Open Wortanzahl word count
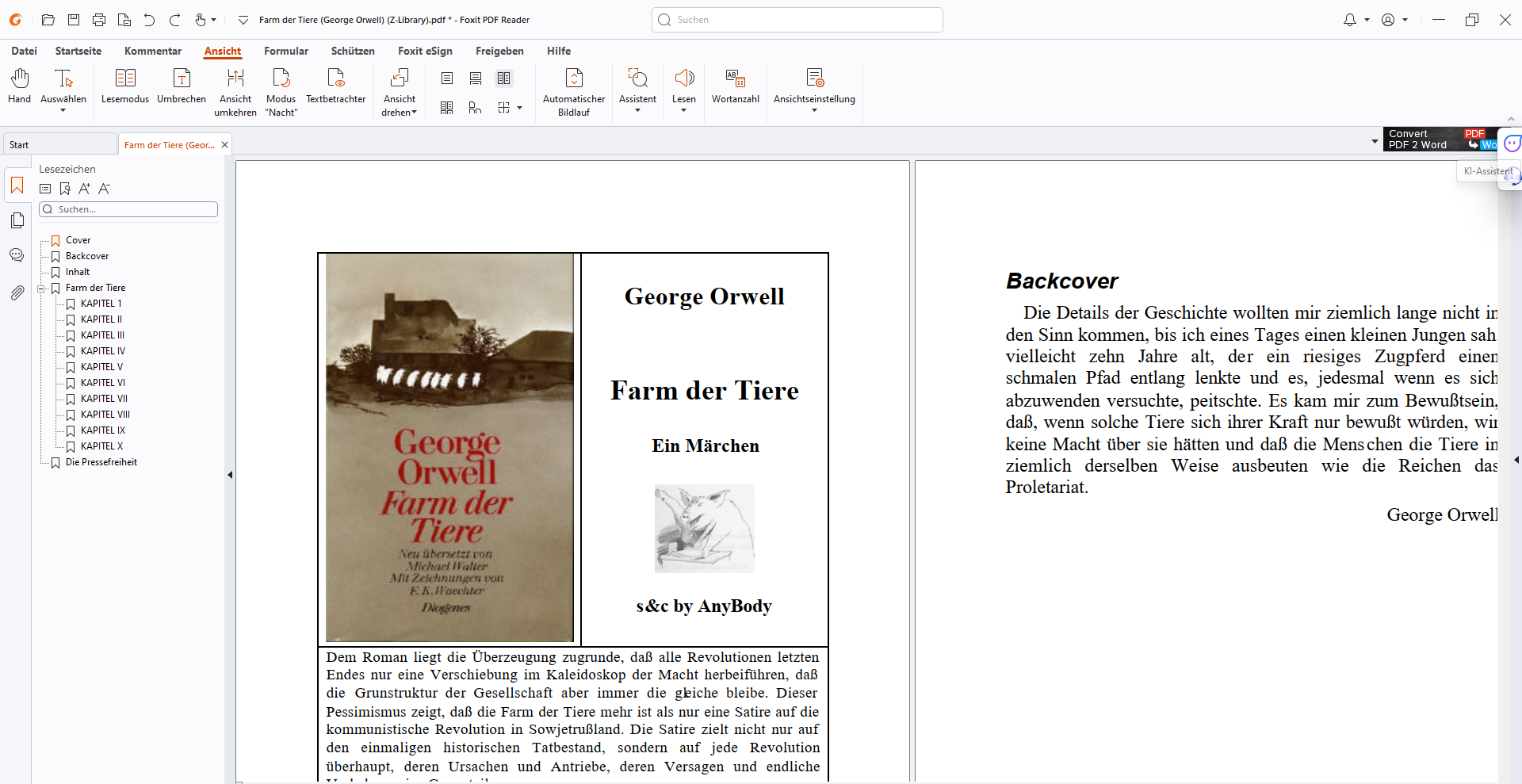Image resolution: width=1522 pixels, height=784 pixels. (x=736, y=86)
